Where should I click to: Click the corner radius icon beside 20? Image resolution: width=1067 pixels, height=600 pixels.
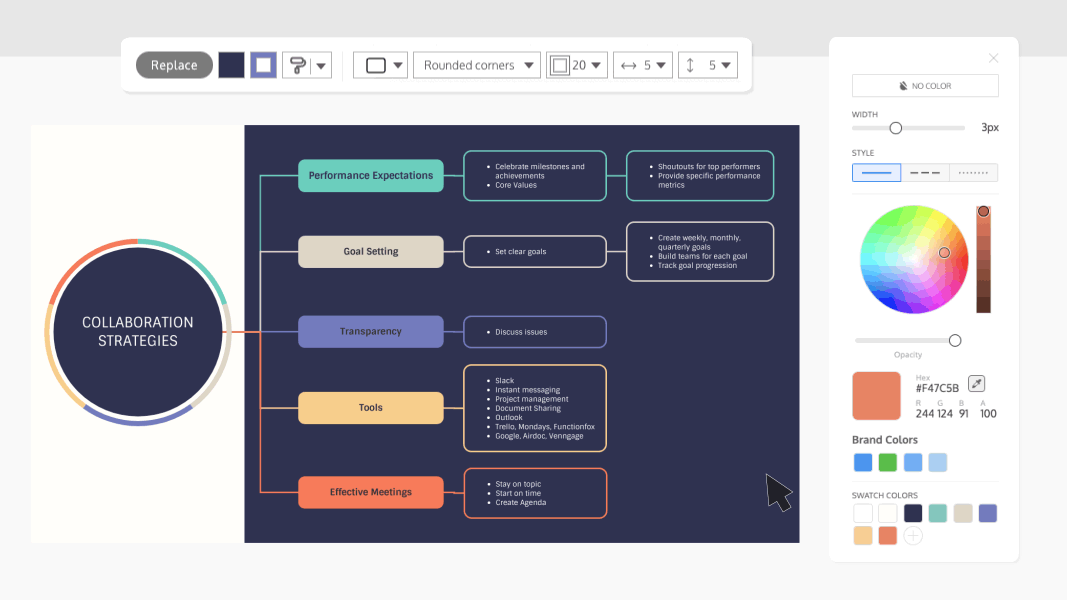point(560,64)
